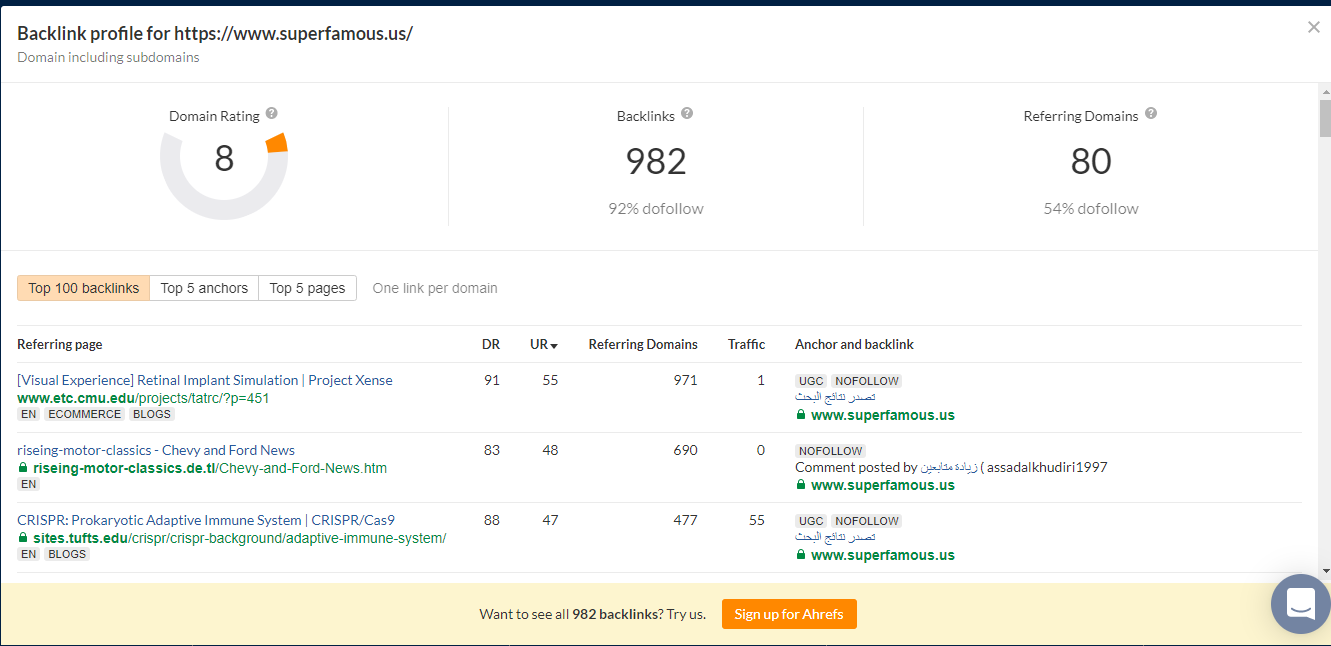Select the Top 100 backlinks tab
Viewport: 1331px width, 646px height.
pyautogui.click(x=84, y=288)
